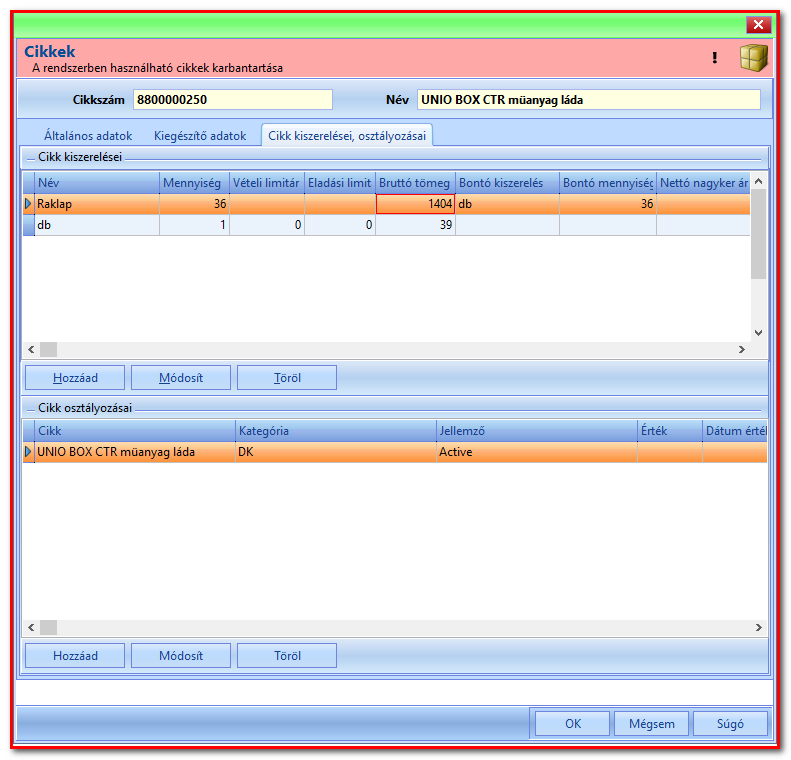
Task: Sort by Bruttó tömeg column header
Action: 415,183
